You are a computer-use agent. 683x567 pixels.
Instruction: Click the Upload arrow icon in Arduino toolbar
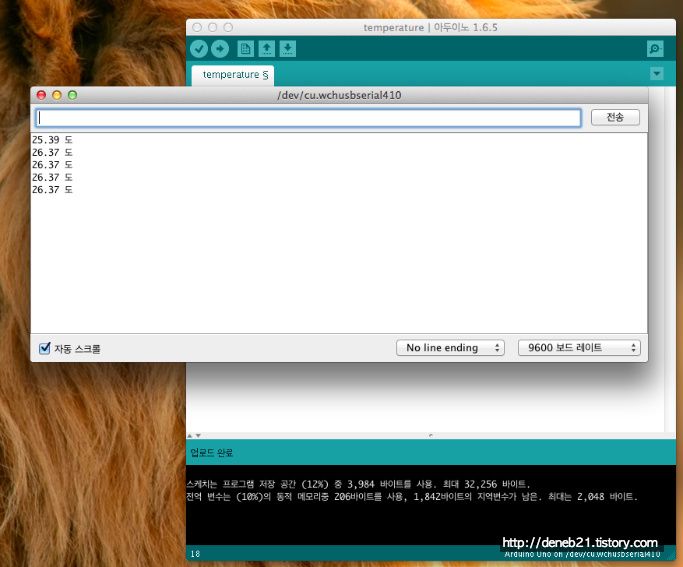pyautogui.click(x=220, y=49)
